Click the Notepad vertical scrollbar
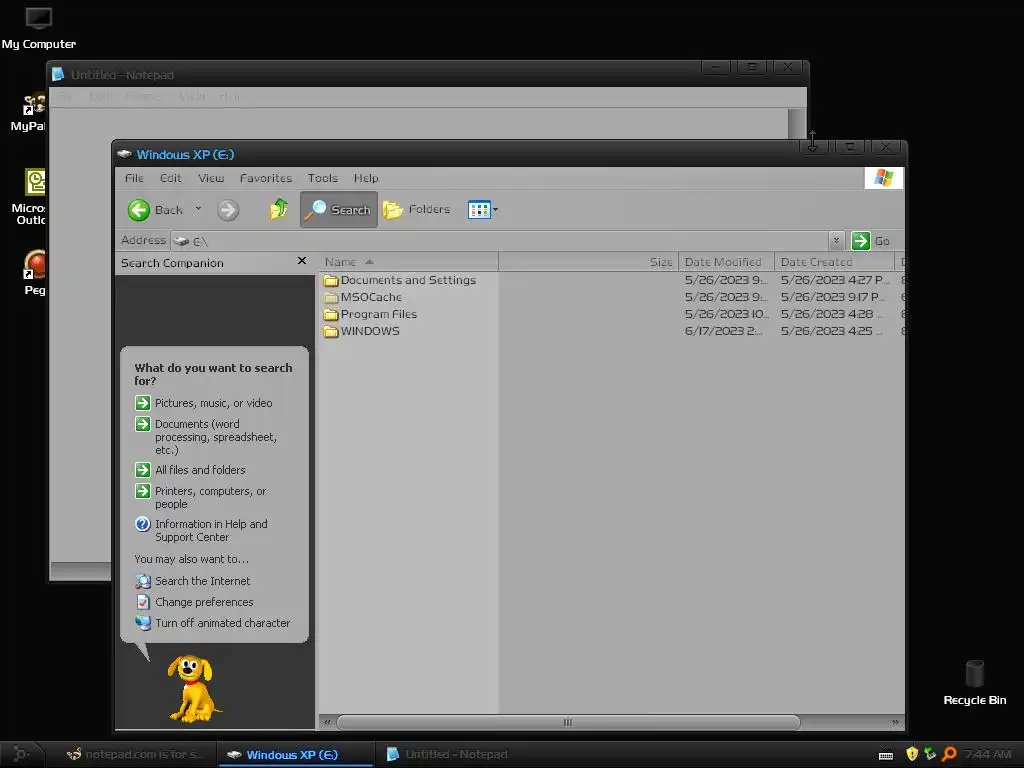Screen dimensions: 1024x768 pyautogui.click(x=797, y=124)
